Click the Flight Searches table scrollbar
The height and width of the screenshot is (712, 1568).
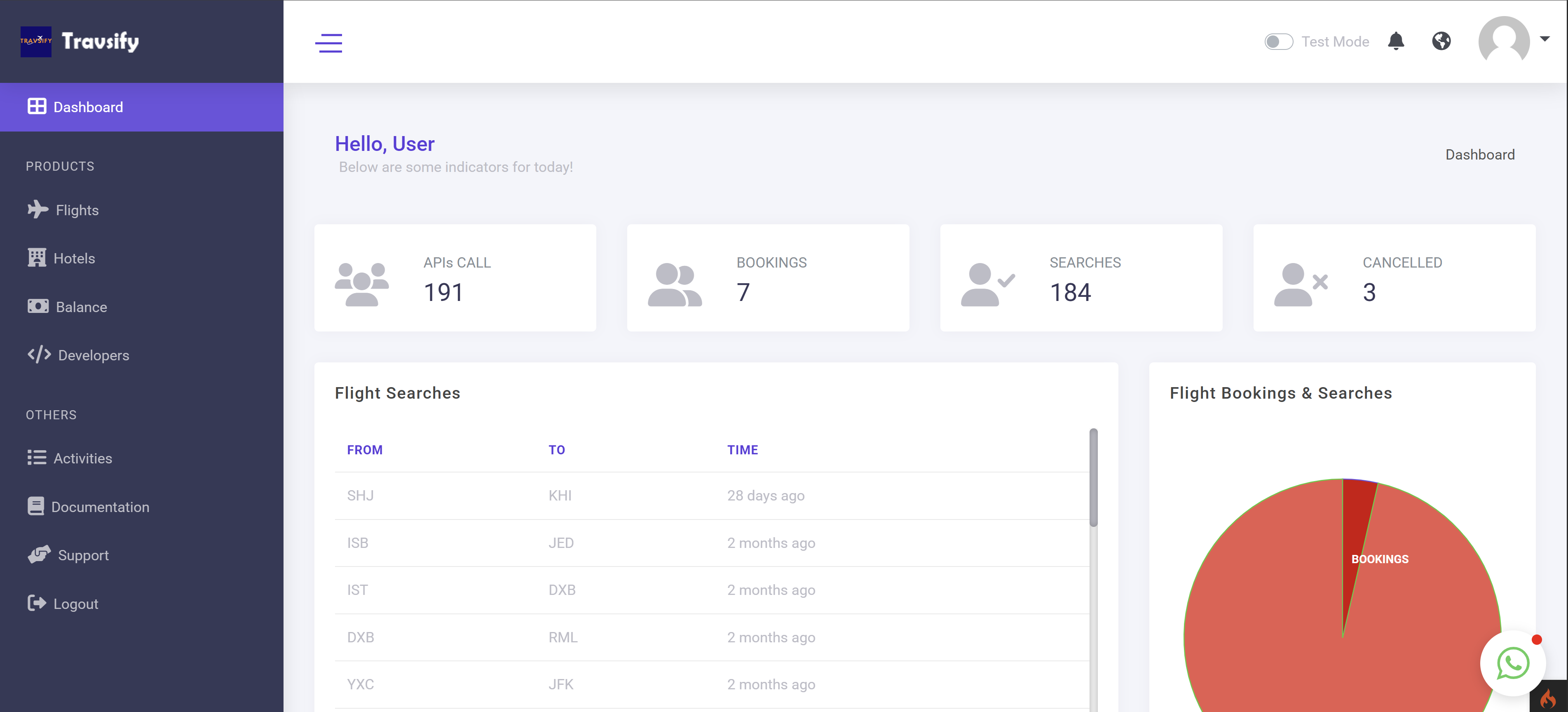(x=1093, y=478)
